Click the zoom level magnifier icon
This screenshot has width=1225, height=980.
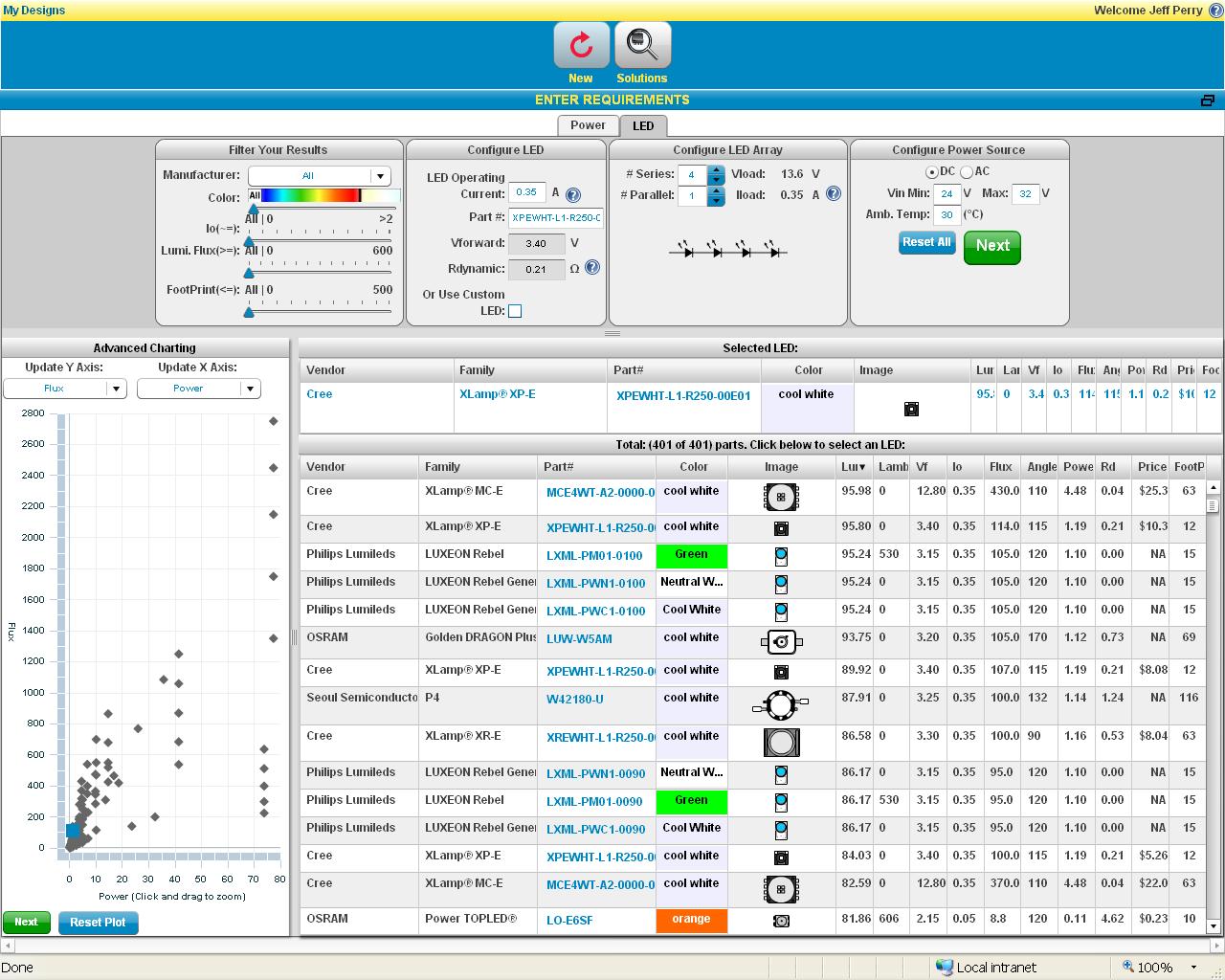[1128, 967]
